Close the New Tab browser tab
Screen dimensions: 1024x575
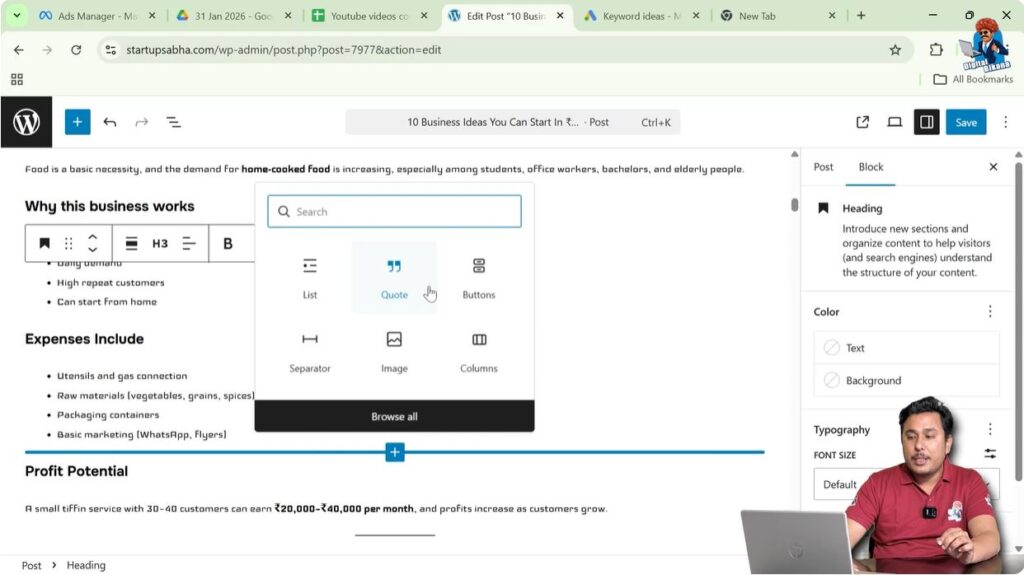[831, 16]
